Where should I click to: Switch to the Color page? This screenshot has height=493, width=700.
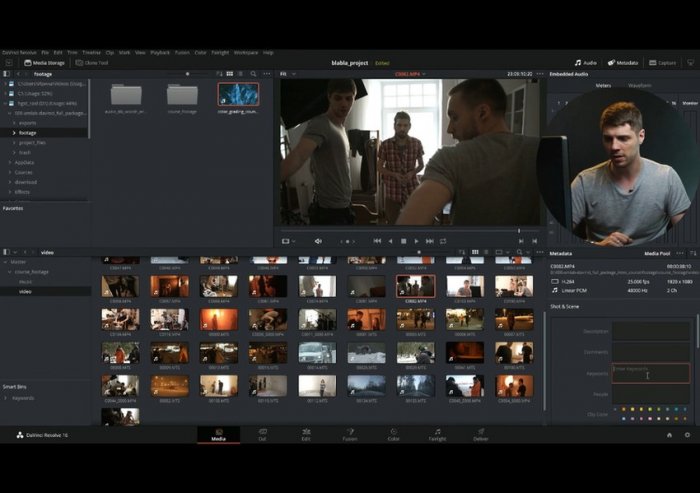point(393,436)
